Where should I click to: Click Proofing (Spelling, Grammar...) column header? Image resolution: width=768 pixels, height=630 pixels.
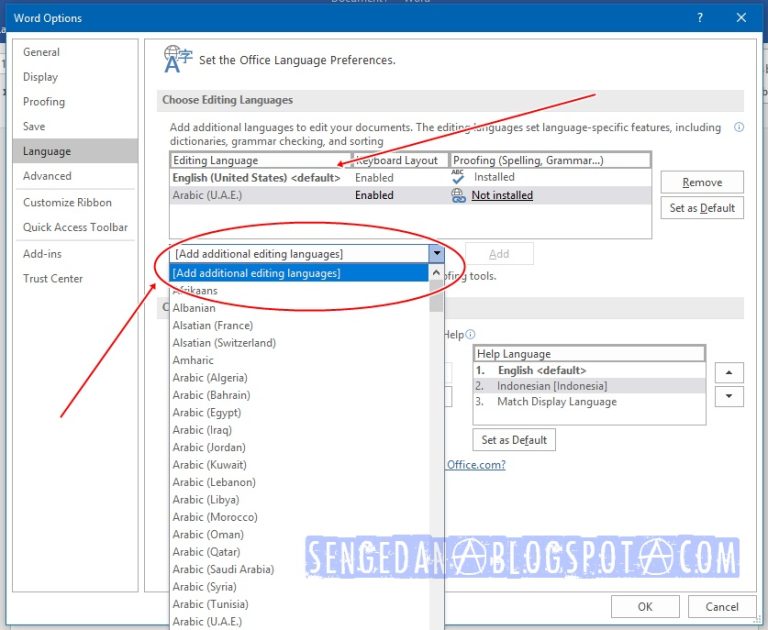550,161
